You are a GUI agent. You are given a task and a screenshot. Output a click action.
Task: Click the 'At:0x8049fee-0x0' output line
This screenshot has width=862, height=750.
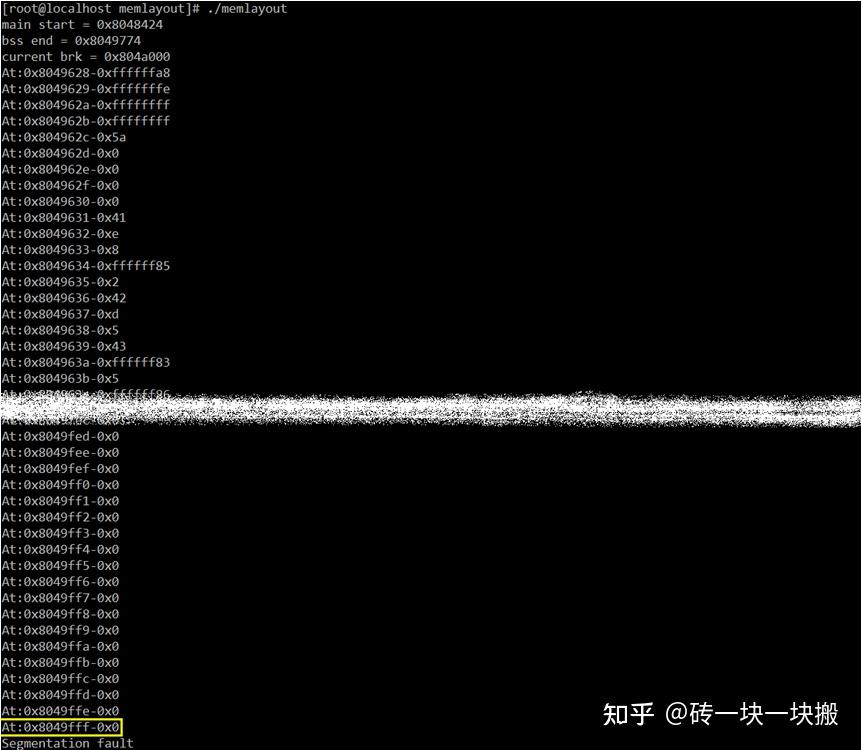[x=60, y=453]
